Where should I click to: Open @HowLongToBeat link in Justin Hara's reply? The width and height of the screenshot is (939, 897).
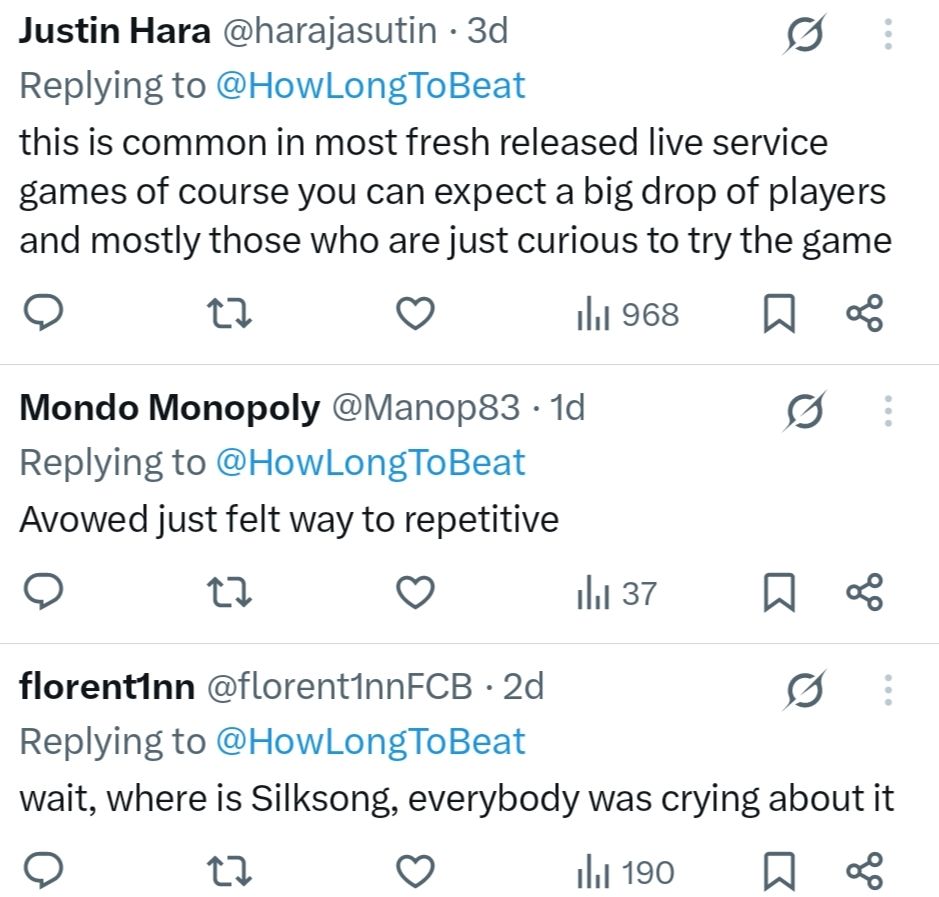point(370,86)
